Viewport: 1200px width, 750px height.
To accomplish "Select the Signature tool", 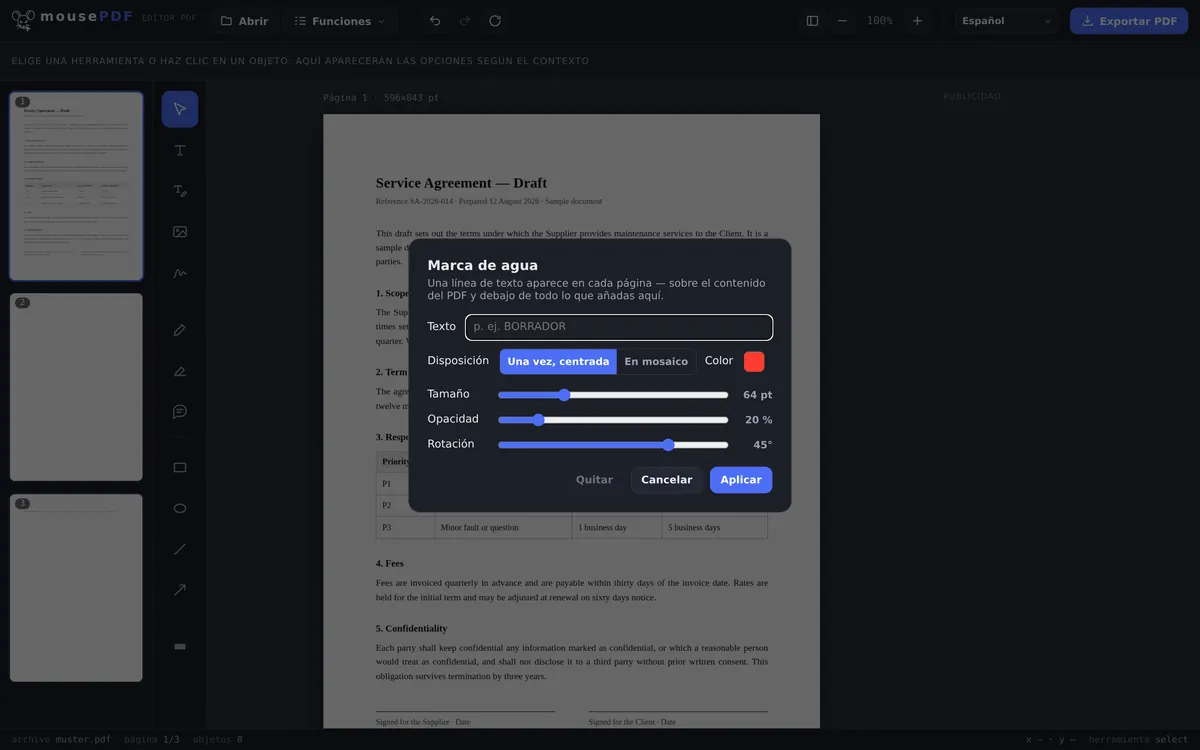I will [x=180, y=273].
